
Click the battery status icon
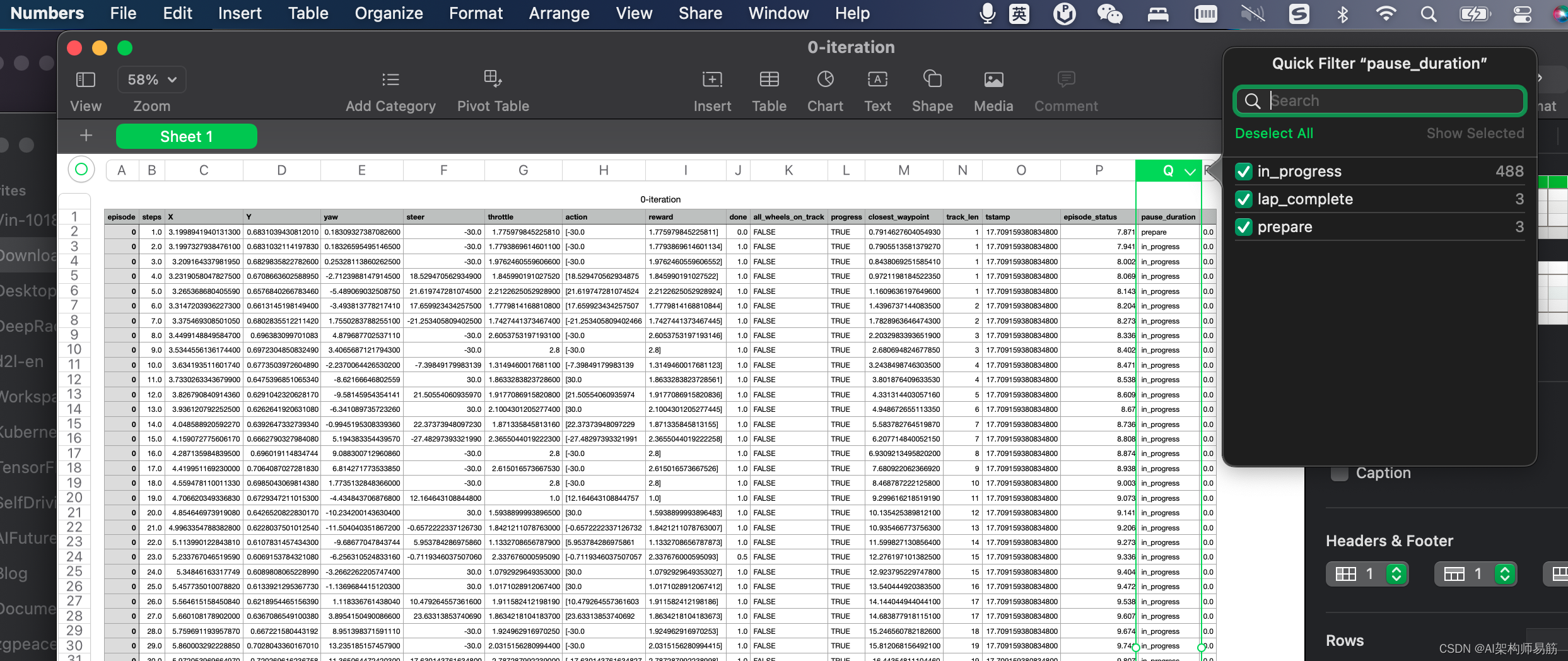pyautogui.click(x=1475, y=13)
